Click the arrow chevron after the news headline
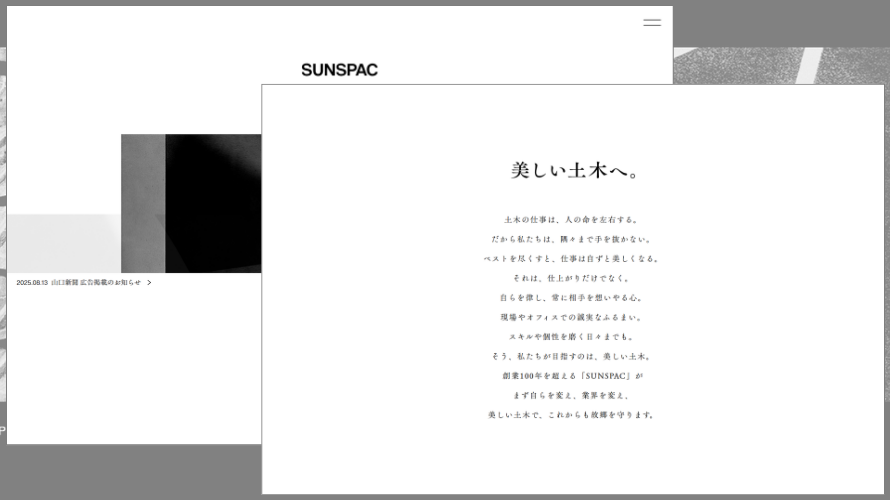The image size is (890, 500). coord(149,283)
